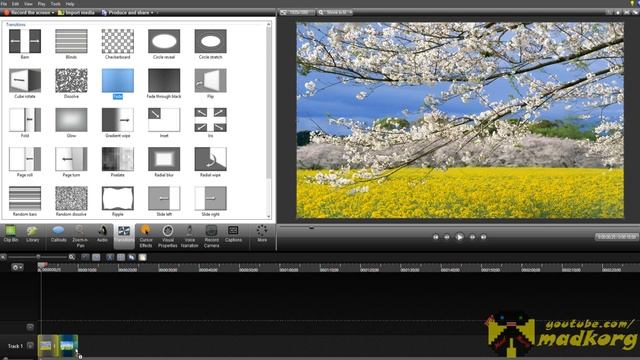
Task: Select the Barn transition thumbnail
Action: coord(25,41)
